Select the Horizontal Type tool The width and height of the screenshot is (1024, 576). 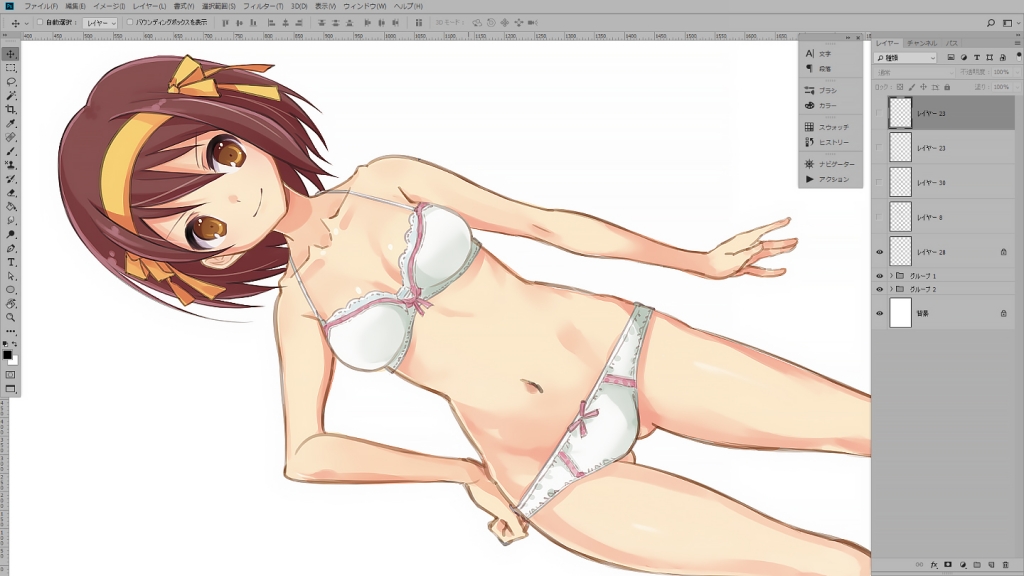(11, 262)
